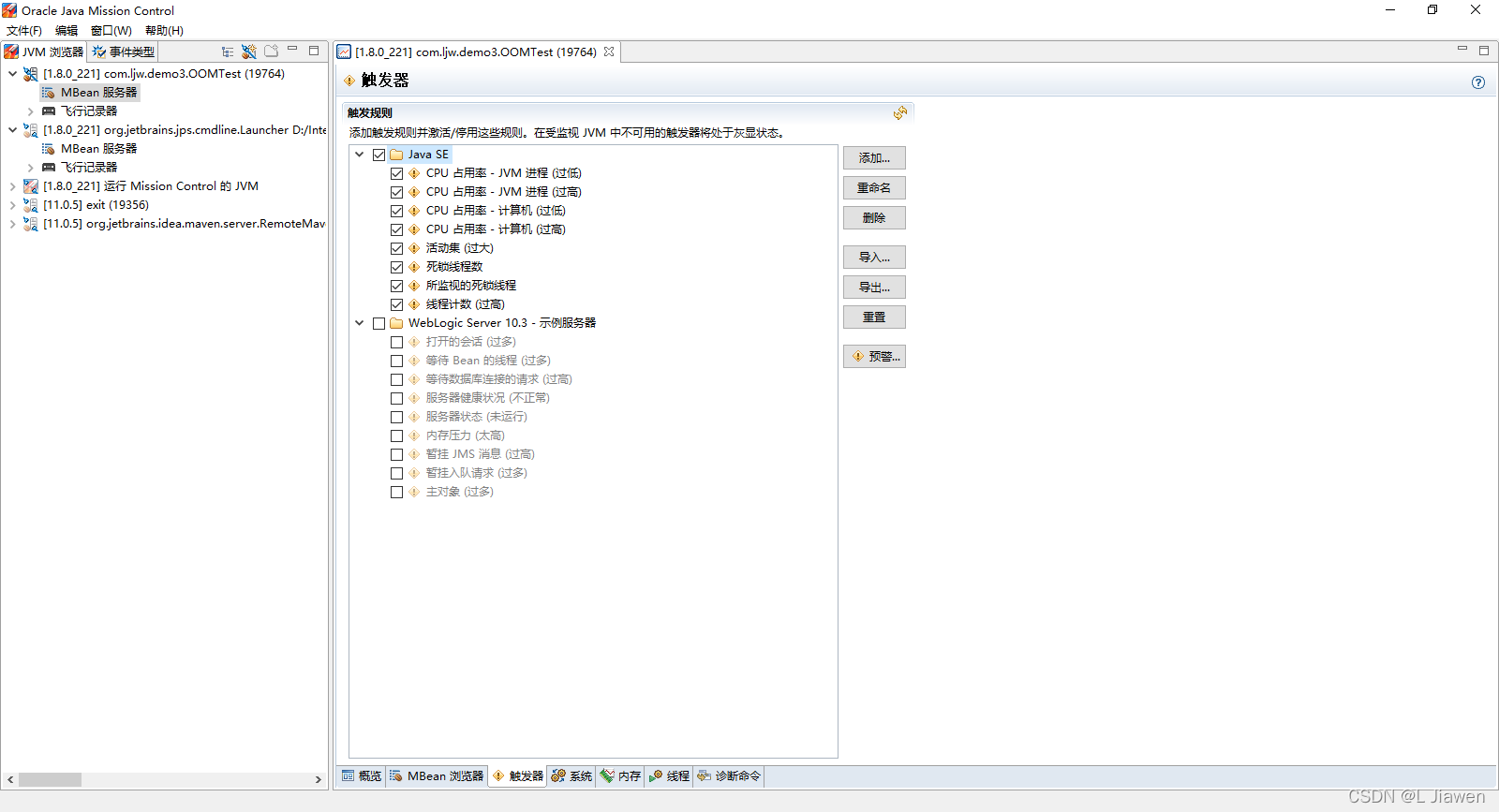Open the 线程 bottom tab
This screenshot has width=1499, height=812.
click(x=669, y=776)
